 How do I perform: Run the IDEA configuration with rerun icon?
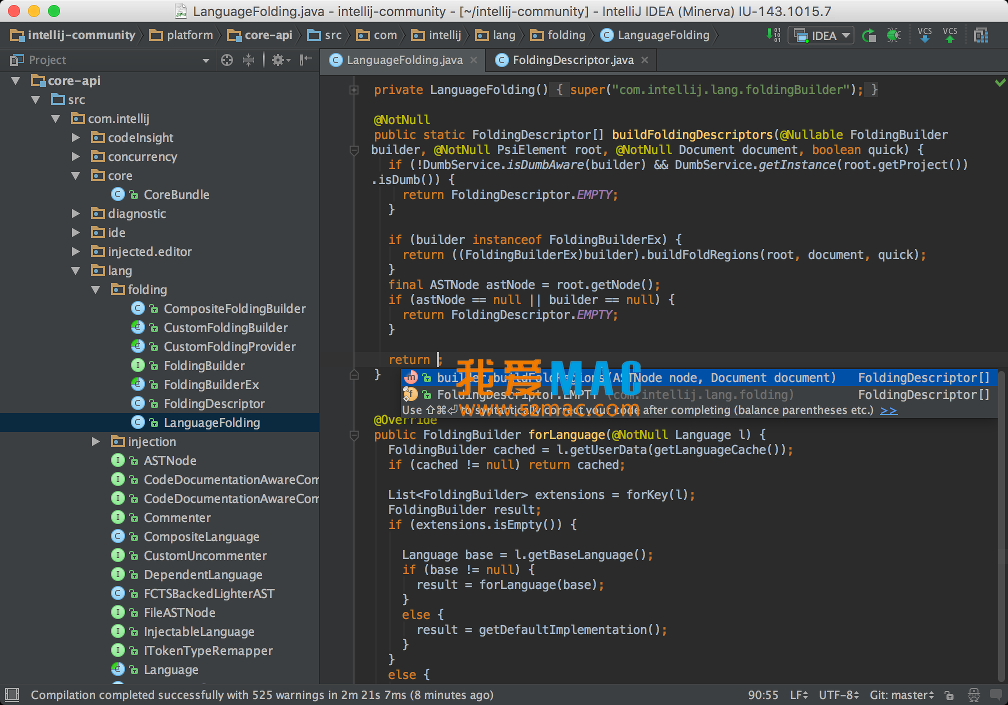click(868, 35)
